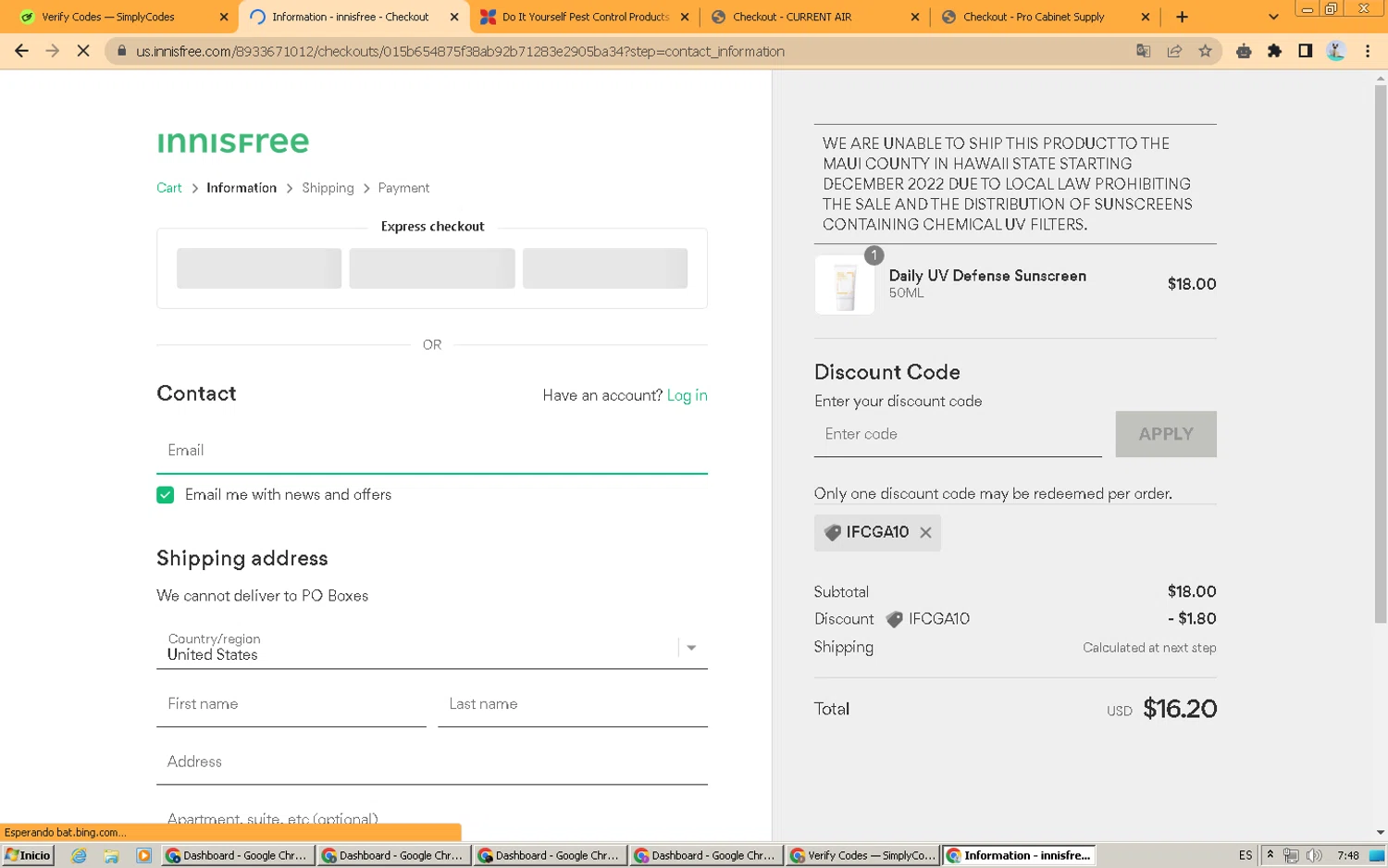This screenshot has width=1388, height=868.
Task: Open the Extensions puzzle icon
Action: [x=1274, y=51]
